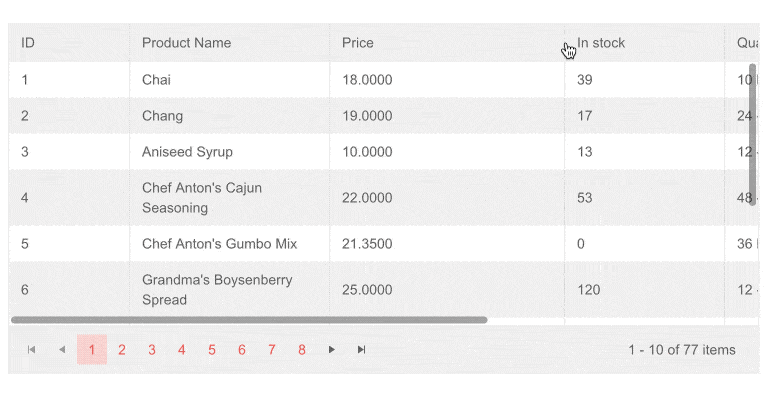This screenshot has width=770, height=400.
Task: Select page 1 in pager
Action: click(92, 350)
